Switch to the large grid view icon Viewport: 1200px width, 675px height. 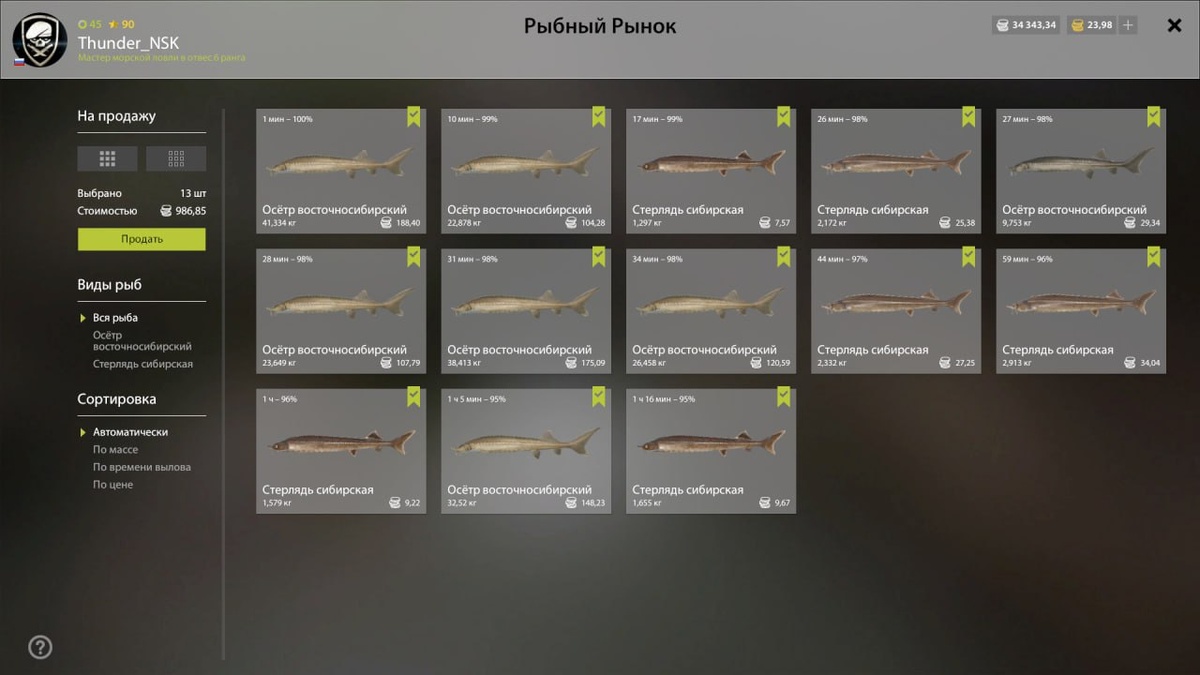point(107,158)
